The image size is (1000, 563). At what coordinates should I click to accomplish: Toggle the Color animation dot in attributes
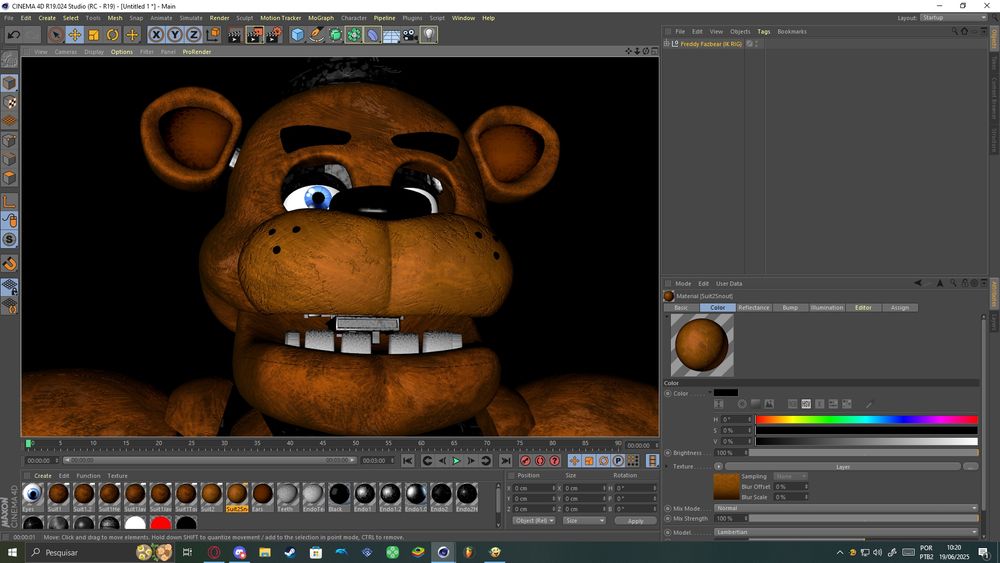(667, 393)
